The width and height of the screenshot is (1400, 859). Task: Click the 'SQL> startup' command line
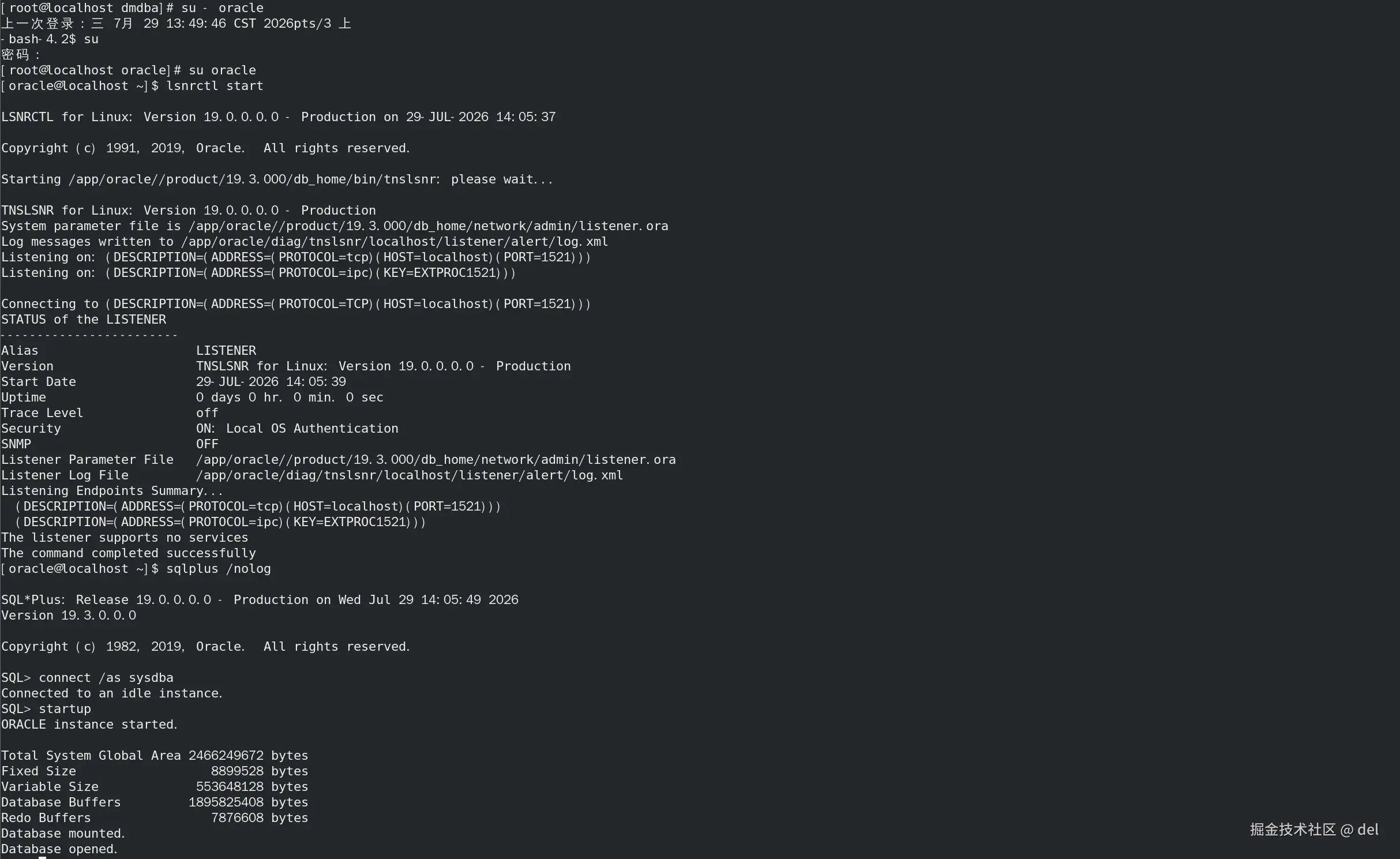(46, 709)
